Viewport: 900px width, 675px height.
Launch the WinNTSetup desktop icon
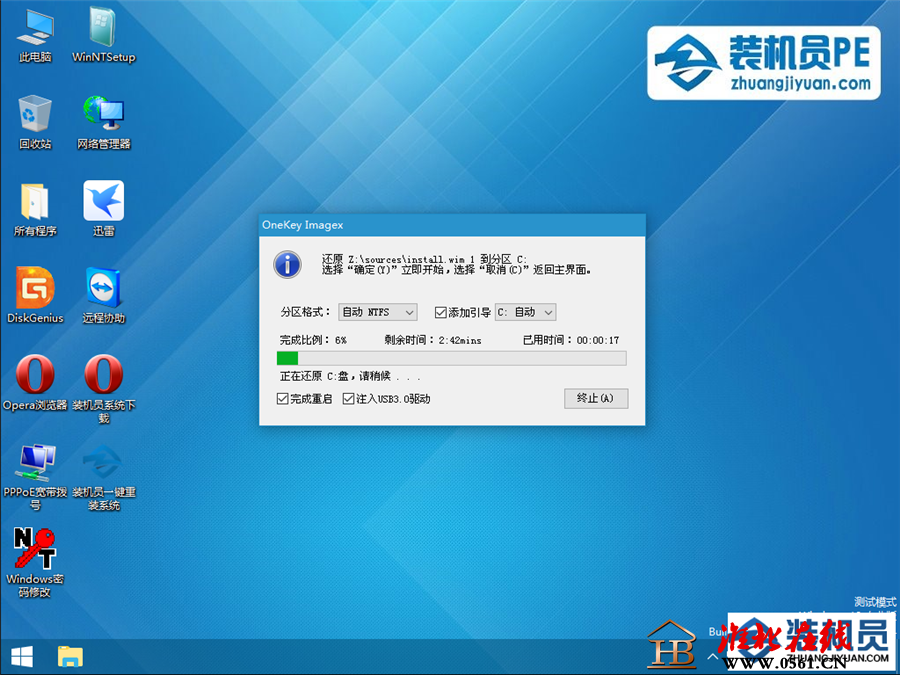(103, 36)
